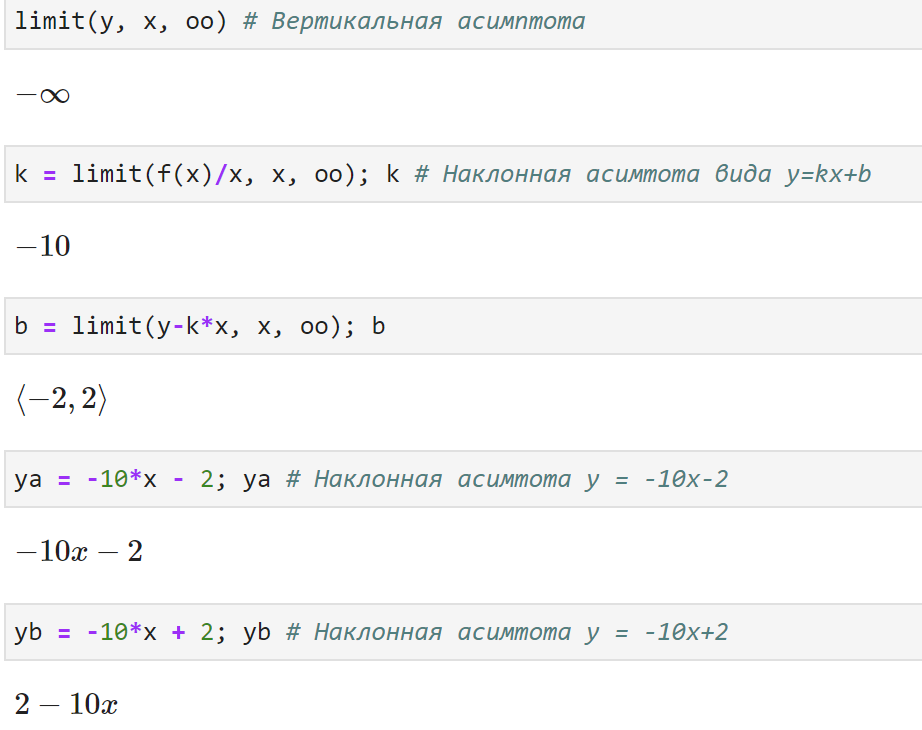Click the negative infinity output
The height and width of the screenshot is (730, 922).
[42, 96]
